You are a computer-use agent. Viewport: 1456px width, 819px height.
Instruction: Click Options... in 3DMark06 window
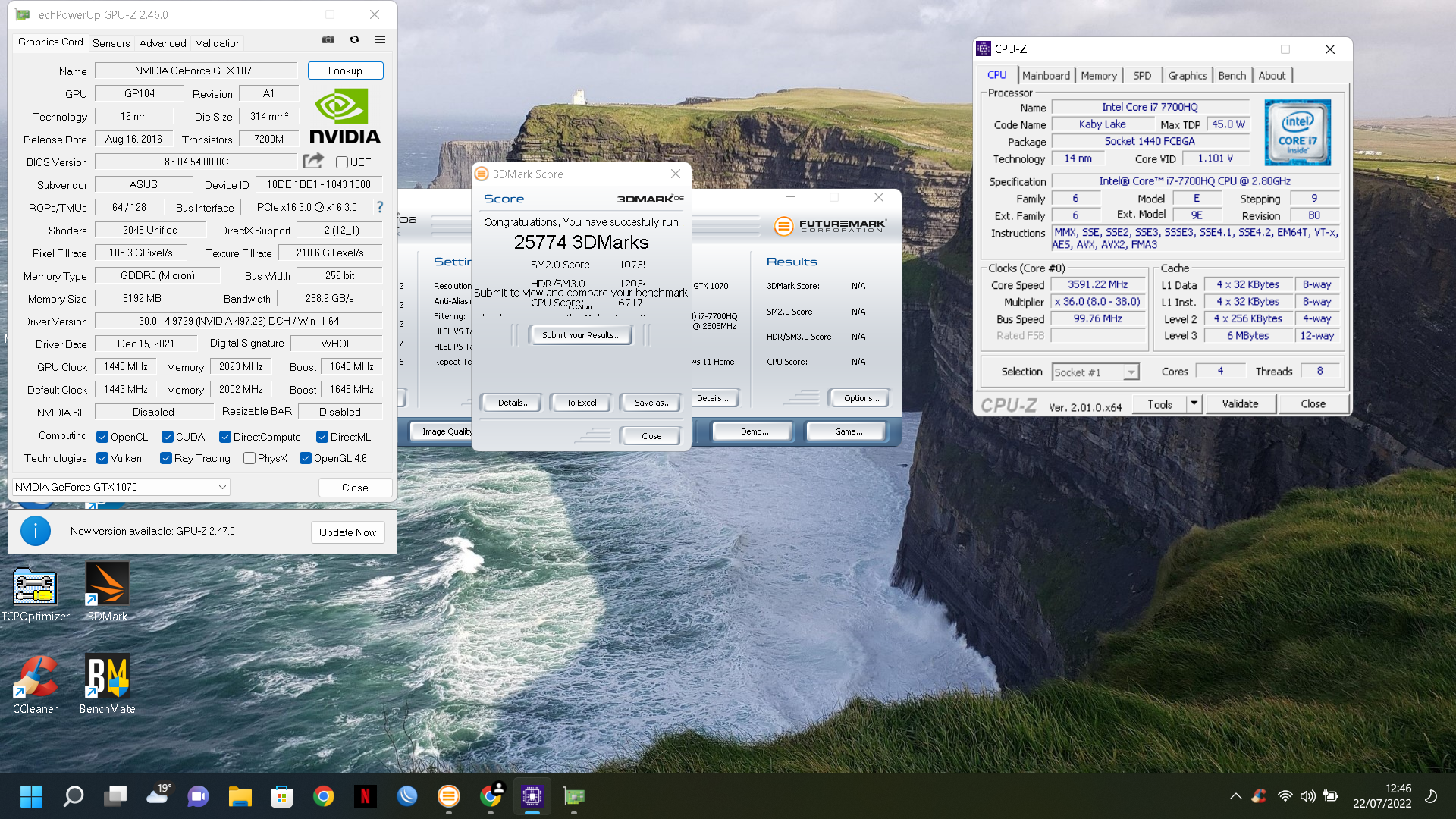coord(861,398)
